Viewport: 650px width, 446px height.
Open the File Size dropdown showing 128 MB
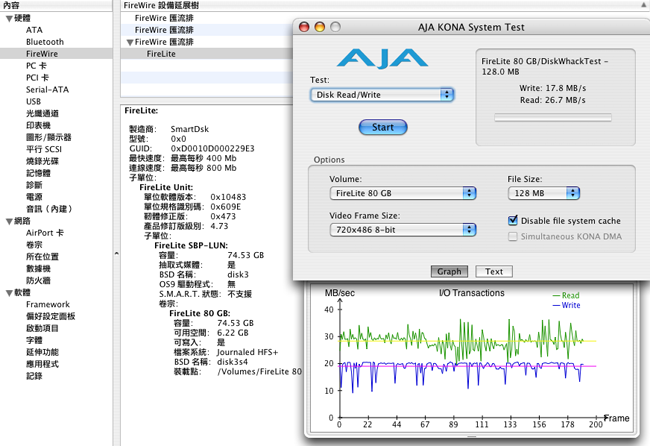543,193
